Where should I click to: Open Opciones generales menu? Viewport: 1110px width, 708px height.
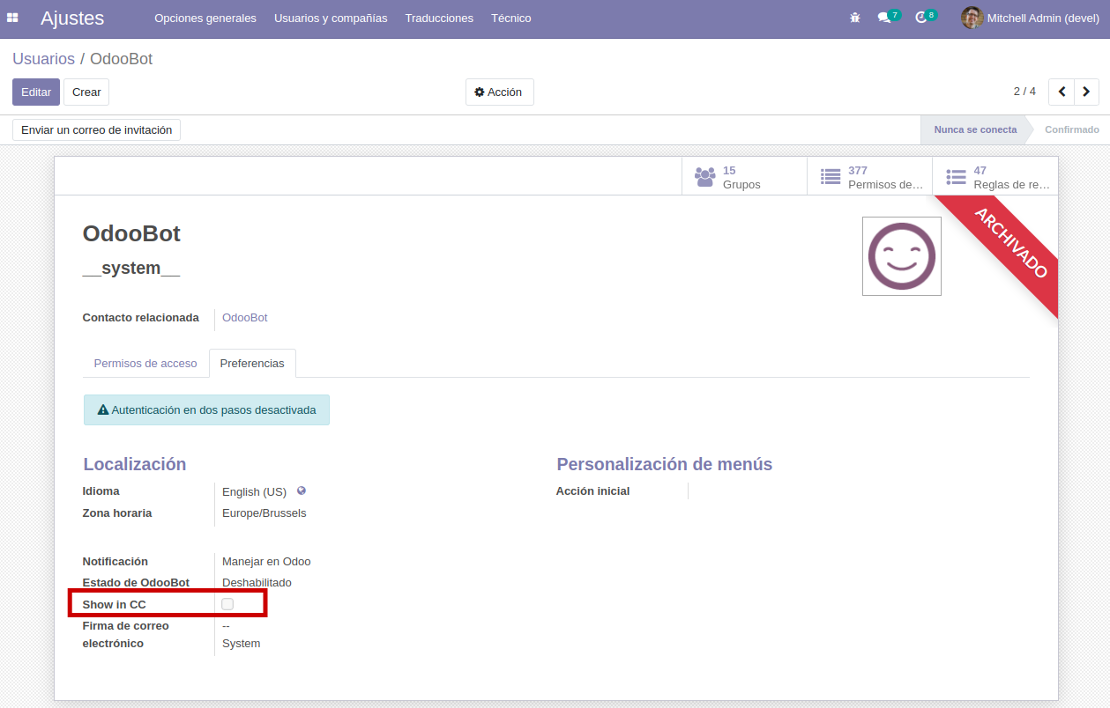tap(205, 18)
